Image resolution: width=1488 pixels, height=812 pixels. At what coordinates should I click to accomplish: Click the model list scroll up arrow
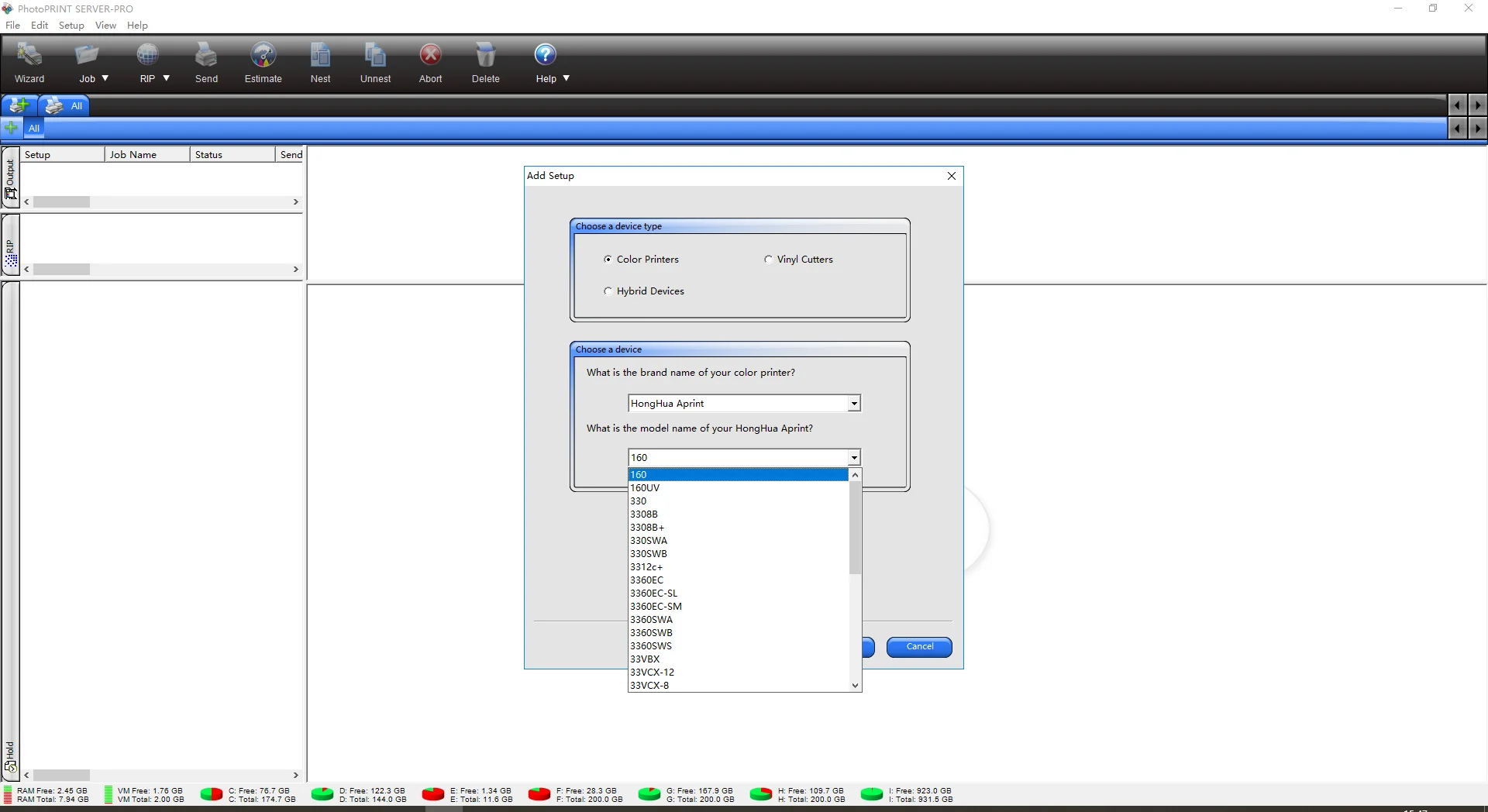pyautogui.click(x=856, y=474)
